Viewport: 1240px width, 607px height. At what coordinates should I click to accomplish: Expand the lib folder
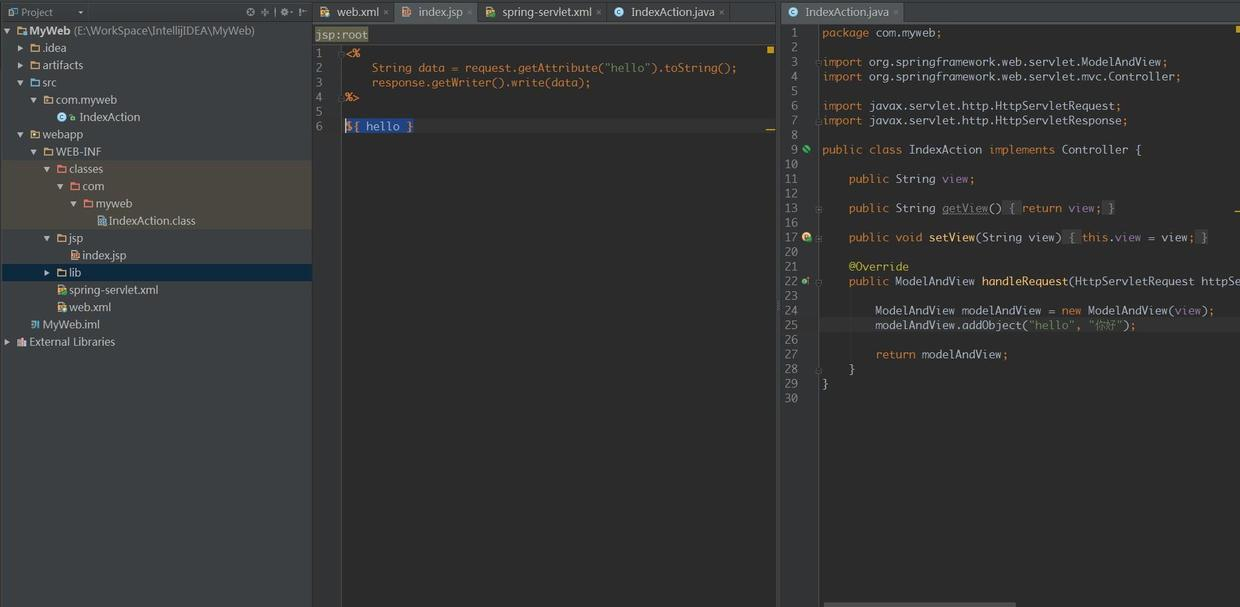point(47,273)
